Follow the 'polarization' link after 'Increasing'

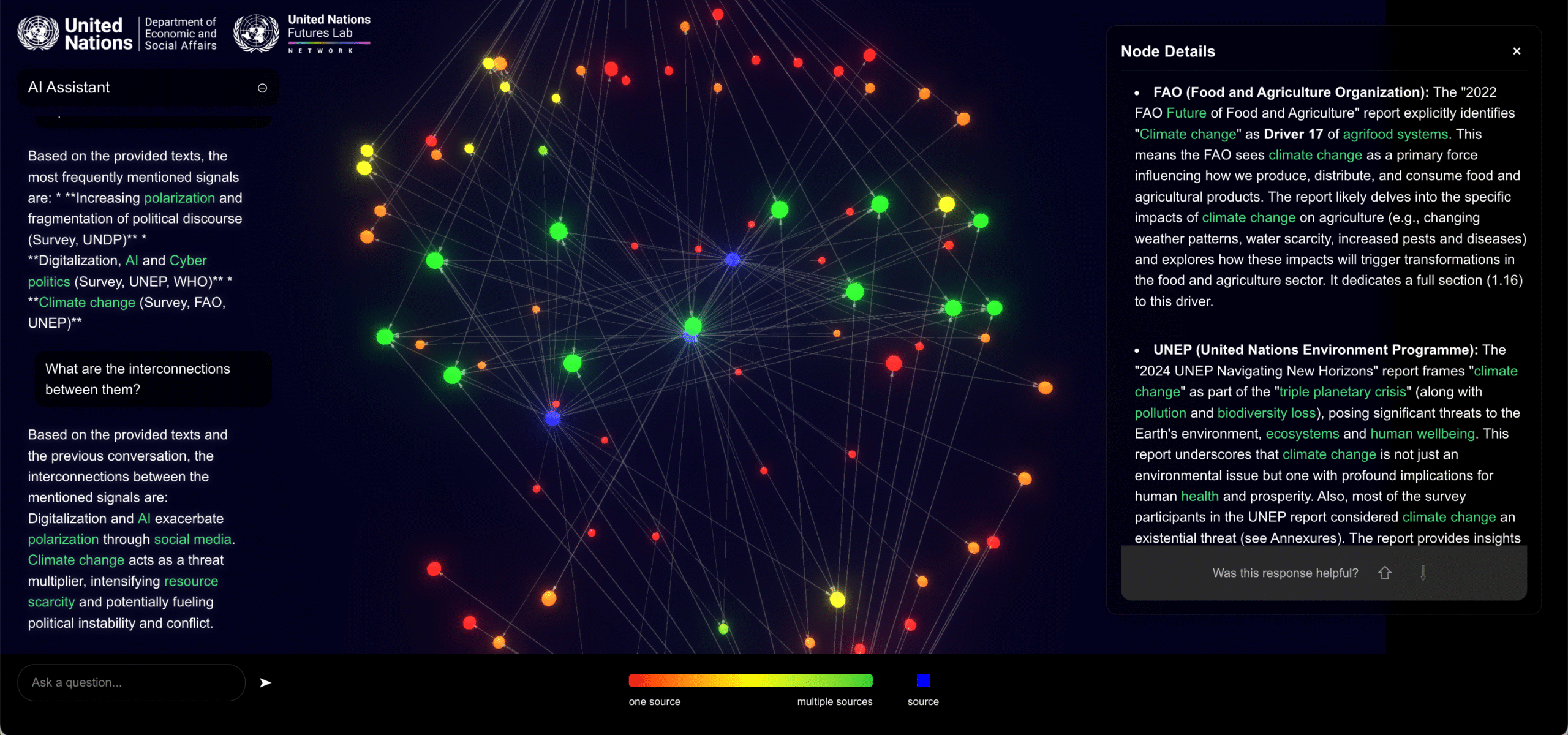pos(179,198)
